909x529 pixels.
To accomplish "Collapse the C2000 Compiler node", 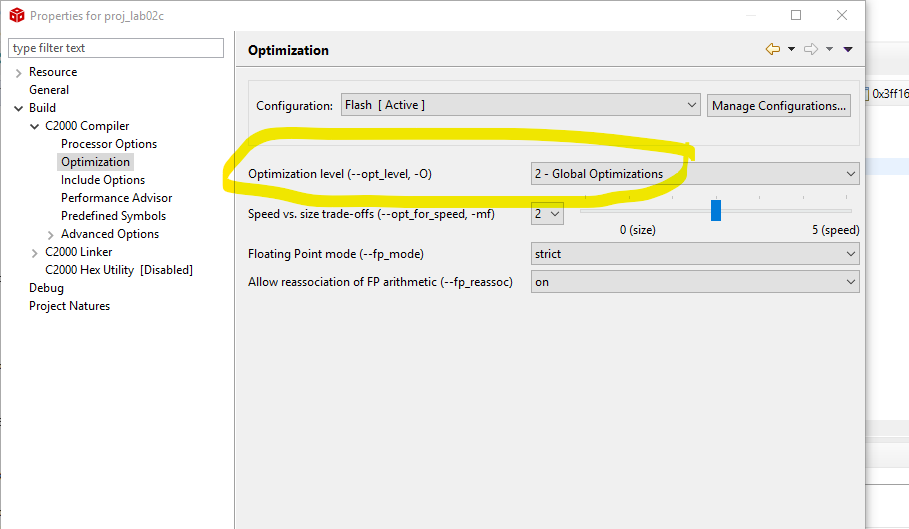I will (35, 126).
